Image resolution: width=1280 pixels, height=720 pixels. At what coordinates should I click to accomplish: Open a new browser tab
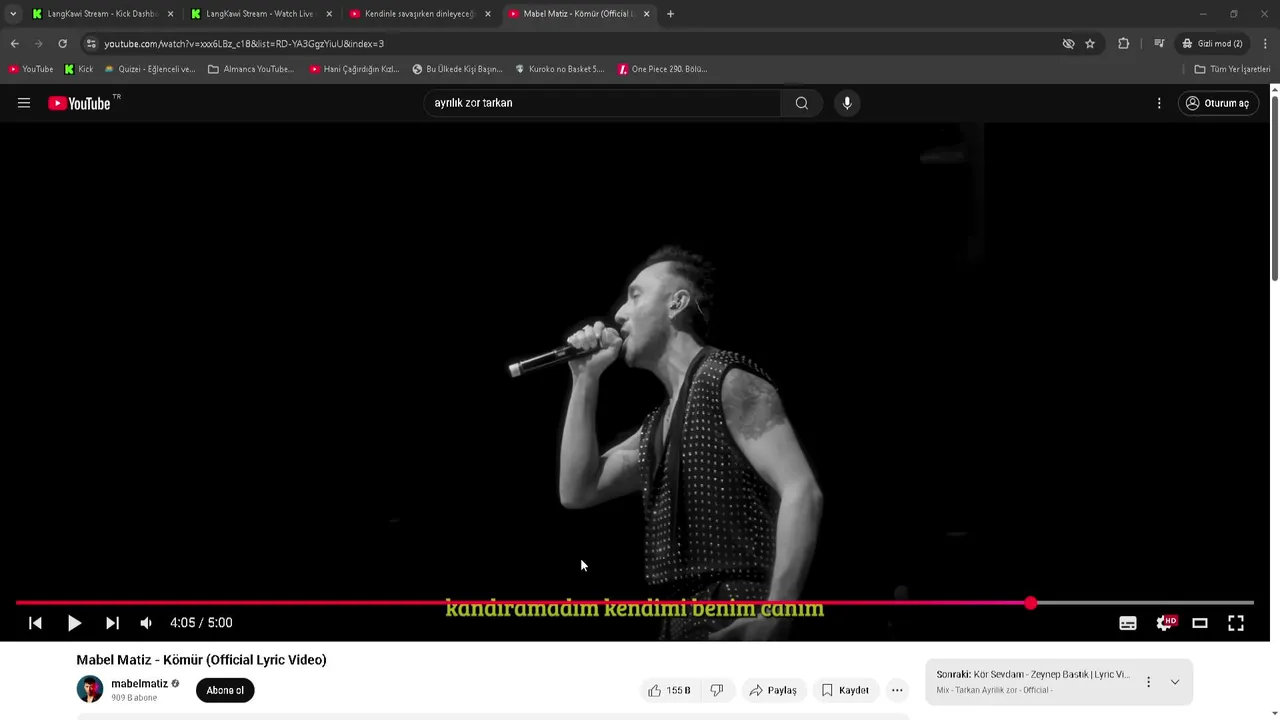670,14
